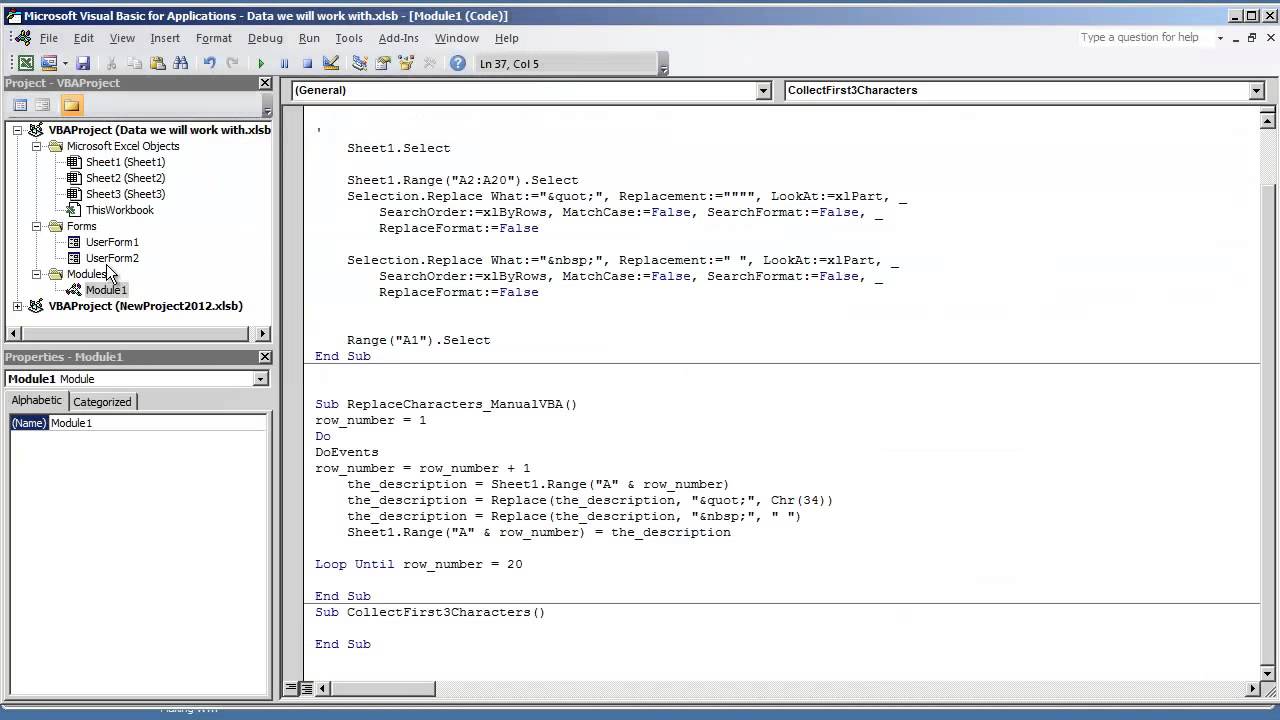Image resolution: width=1280 pixels, height=720 pixels.
Task: Close the Properties - Module1 panel
Action: tap(265, 357)
